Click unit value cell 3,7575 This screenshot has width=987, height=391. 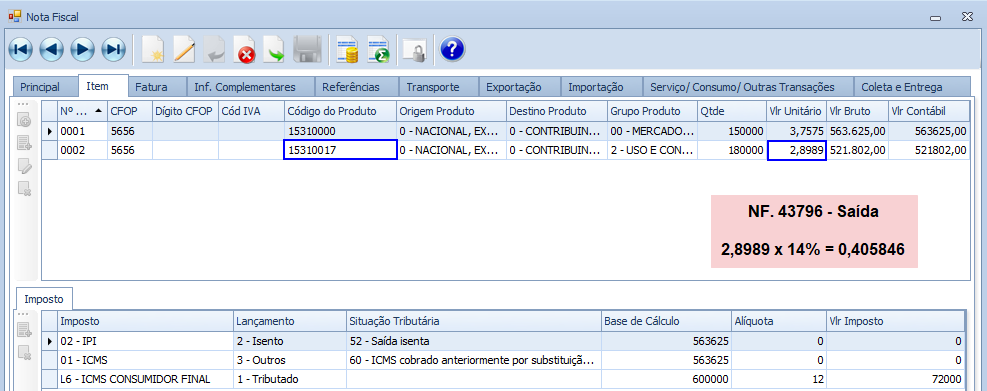pyautogui.click(x=796, y=132)
